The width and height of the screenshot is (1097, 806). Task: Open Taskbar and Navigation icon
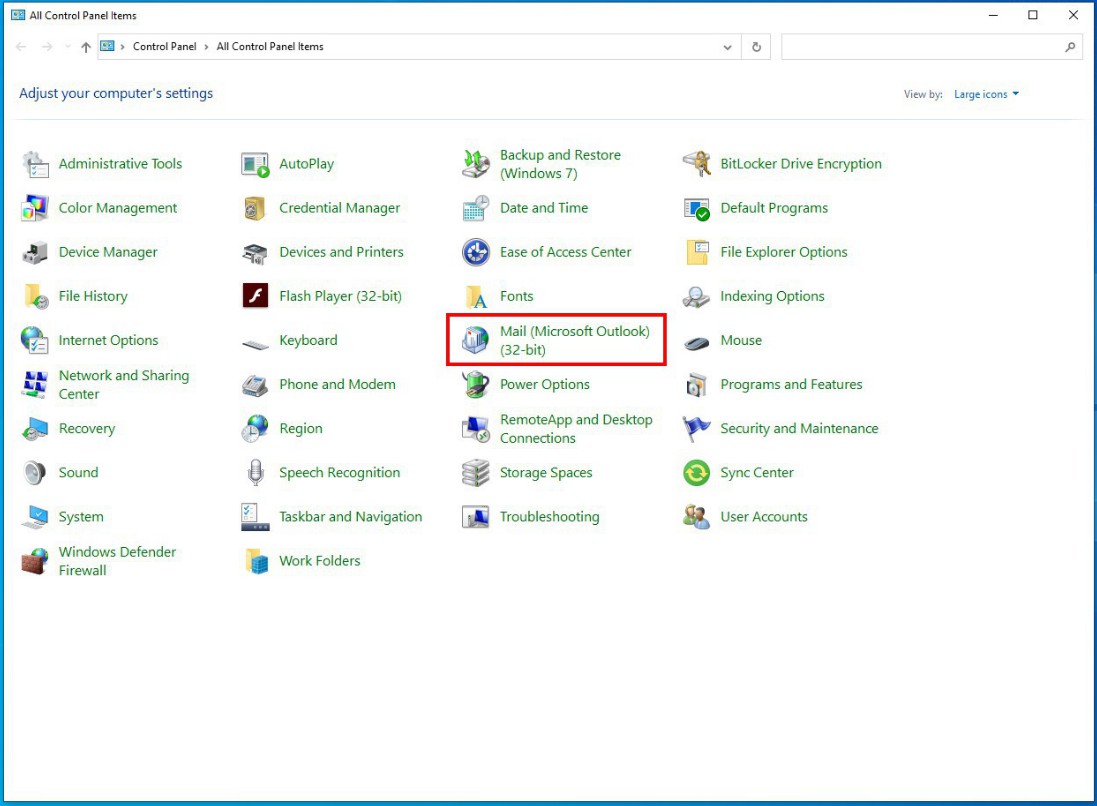click(255, 517)
